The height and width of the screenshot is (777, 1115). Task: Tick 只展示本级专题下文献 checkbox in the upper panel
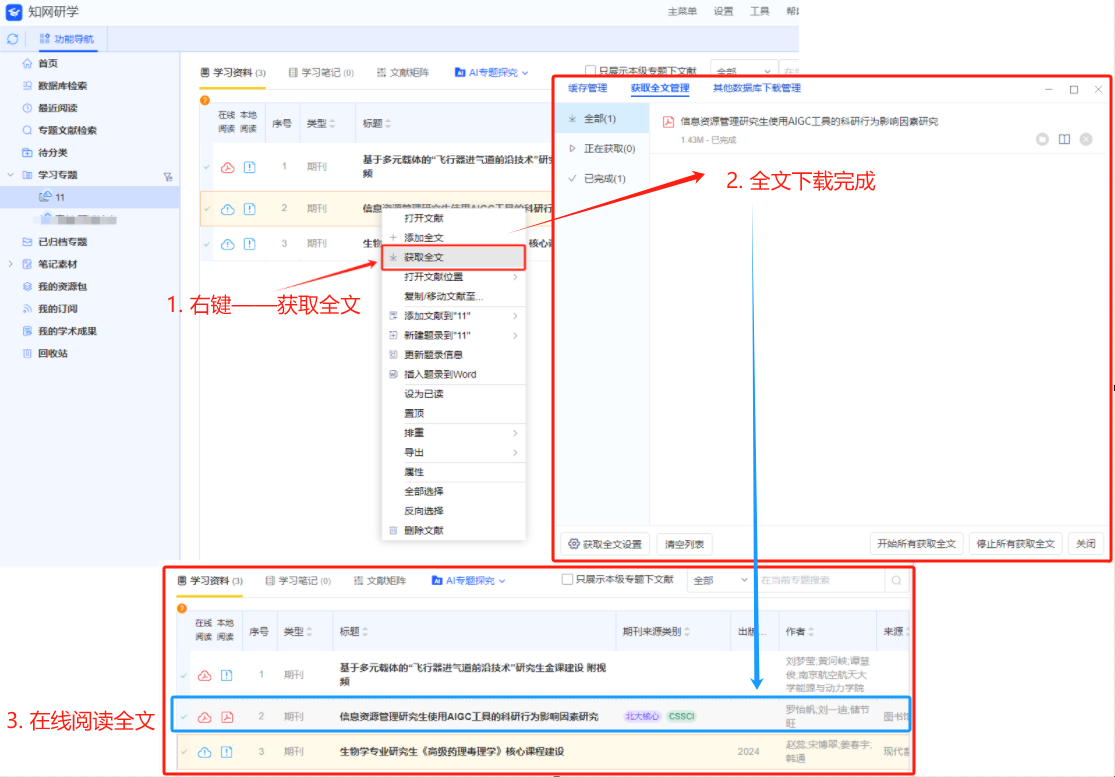pos(590,70)
